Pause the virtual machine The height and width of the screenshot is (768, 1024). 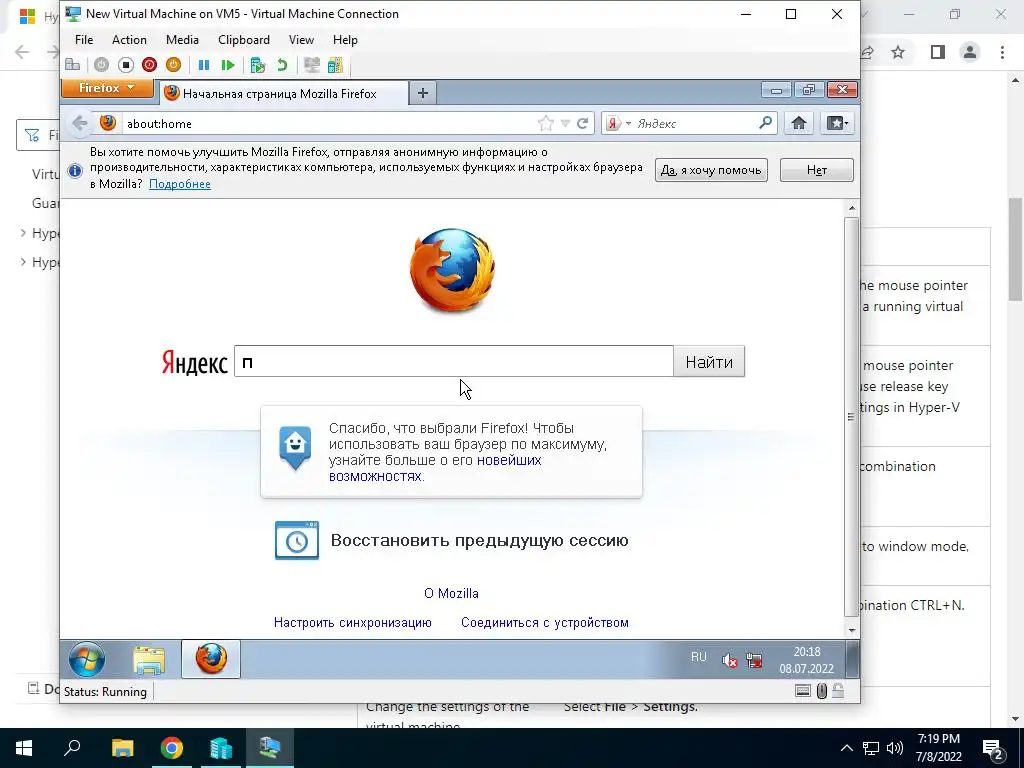[x=204, y=65]
